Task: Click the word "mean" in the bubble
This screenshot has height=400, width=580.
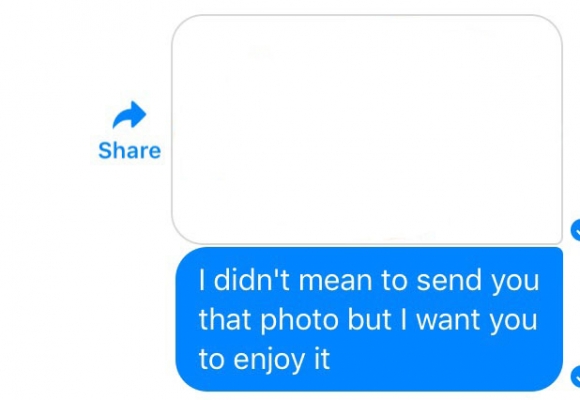Action: point(335,281)
